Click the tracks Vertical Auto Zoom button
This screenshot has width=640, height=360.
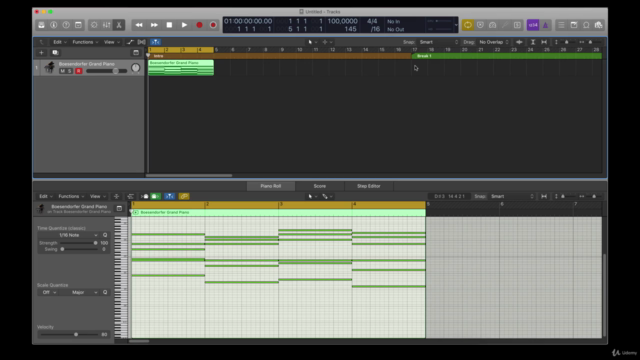pyautogui.click(x=533, y=42)
